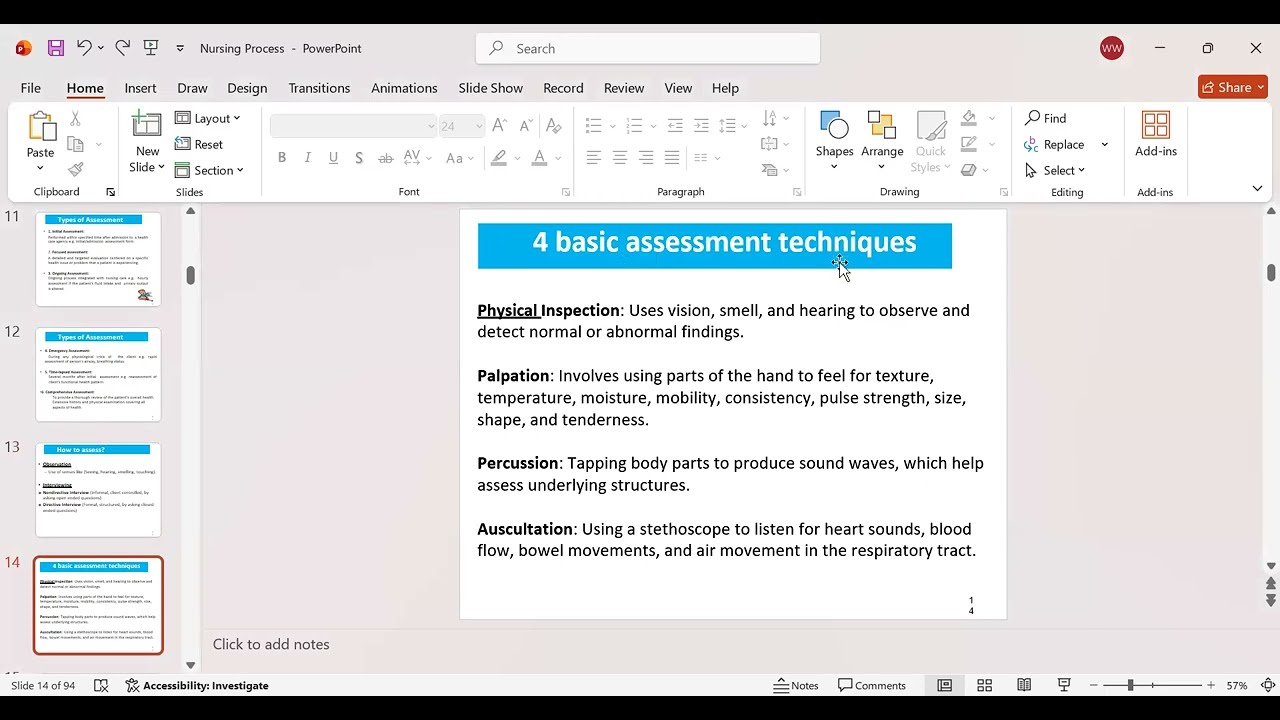Collapse the ribbon with the chevron

[x=1257, y=188]
